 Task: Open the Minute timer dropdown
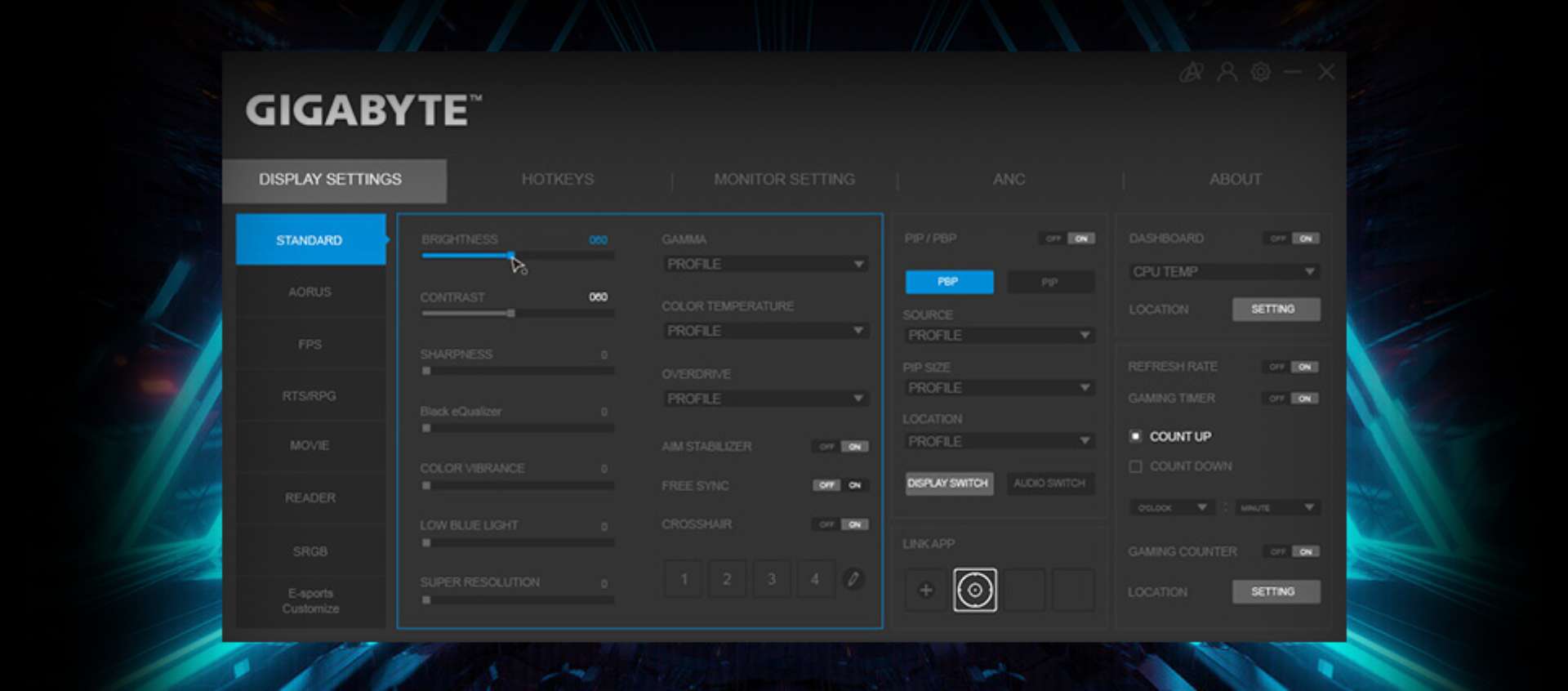(x=1276, y=507)
